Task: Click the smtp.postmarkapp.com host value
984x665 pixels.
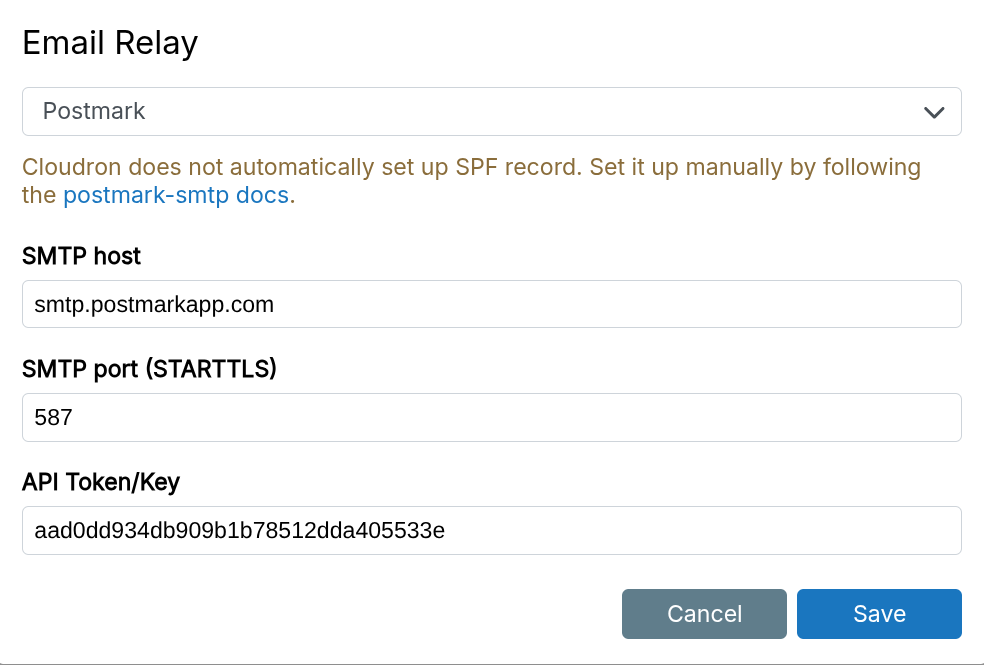Action: point(154,304)
